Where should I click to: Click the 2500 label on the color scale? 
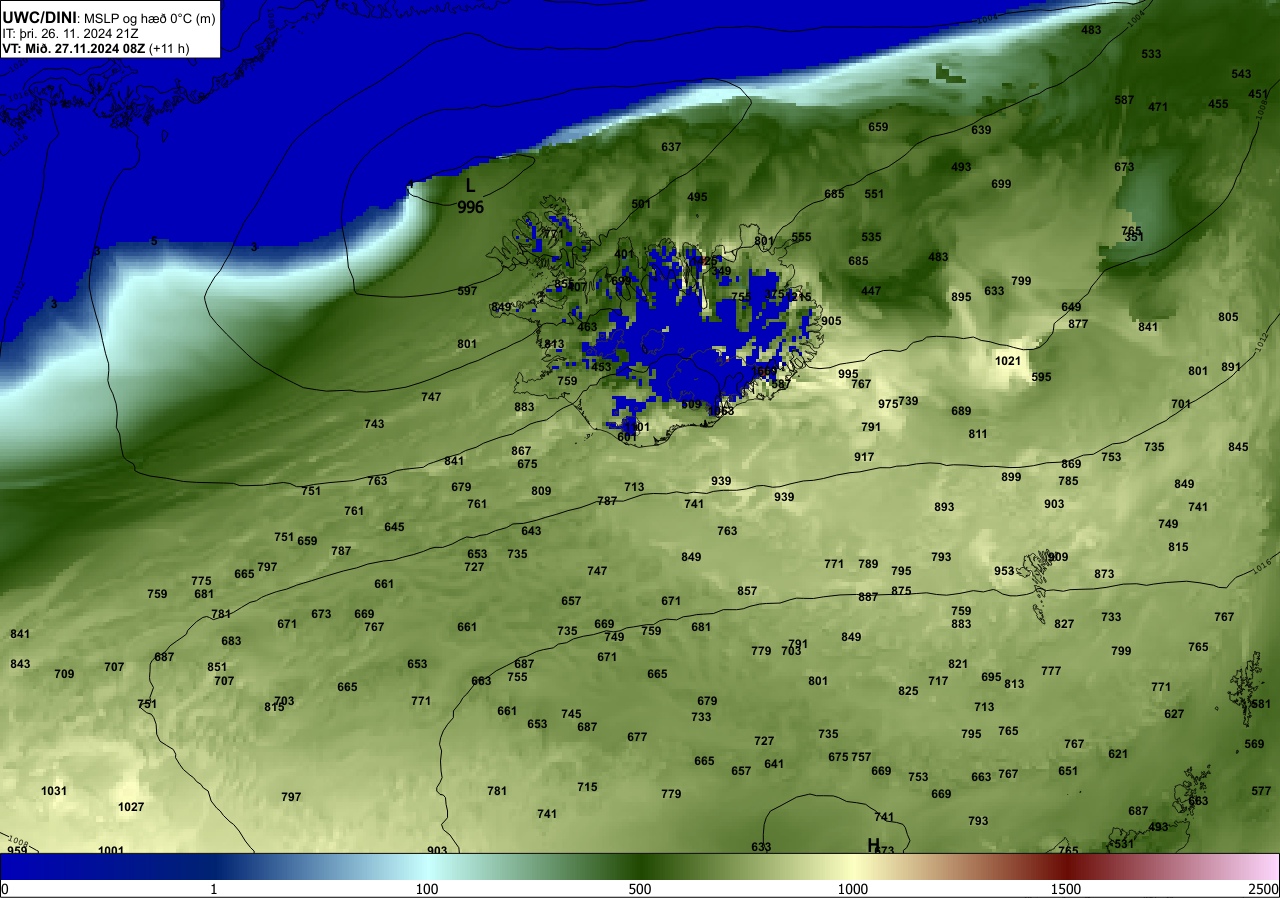pos(1265,889)
